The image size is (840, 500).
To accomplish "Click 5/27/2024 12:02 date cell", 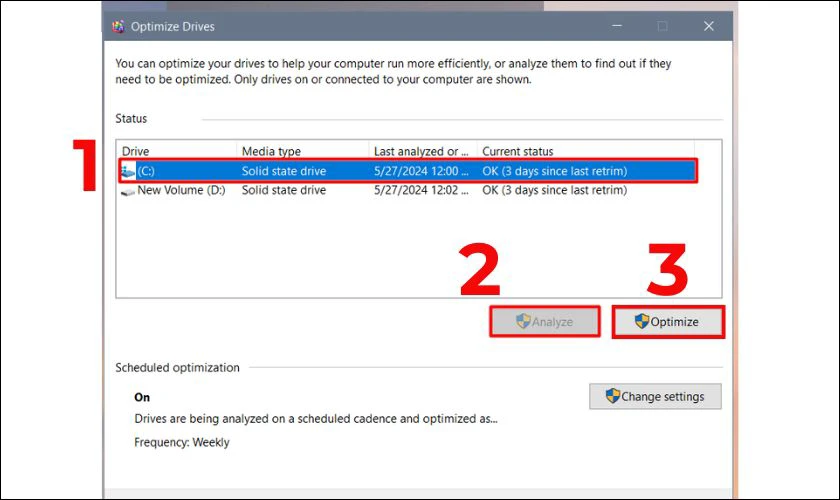I will 421,190.
